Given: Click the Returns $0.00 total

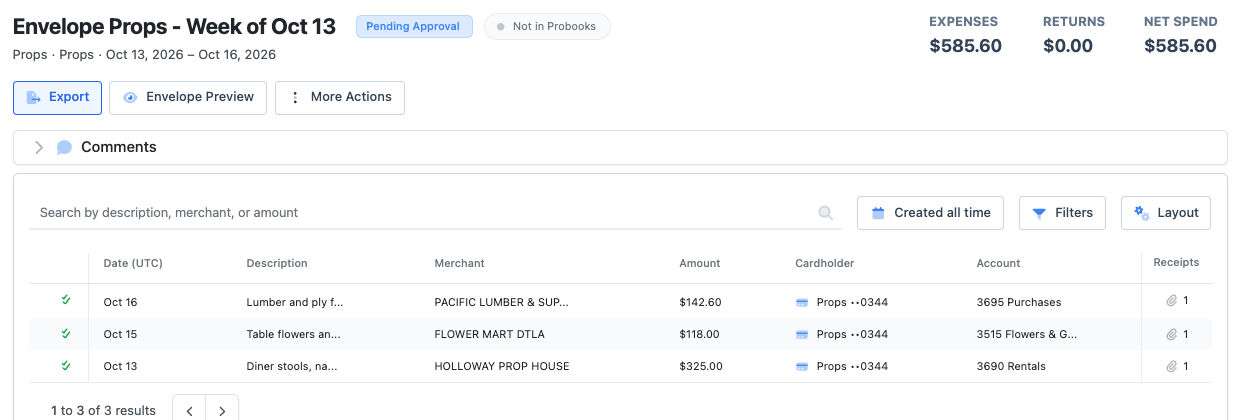Looking at the screenshot, I should pos(1068,46).
